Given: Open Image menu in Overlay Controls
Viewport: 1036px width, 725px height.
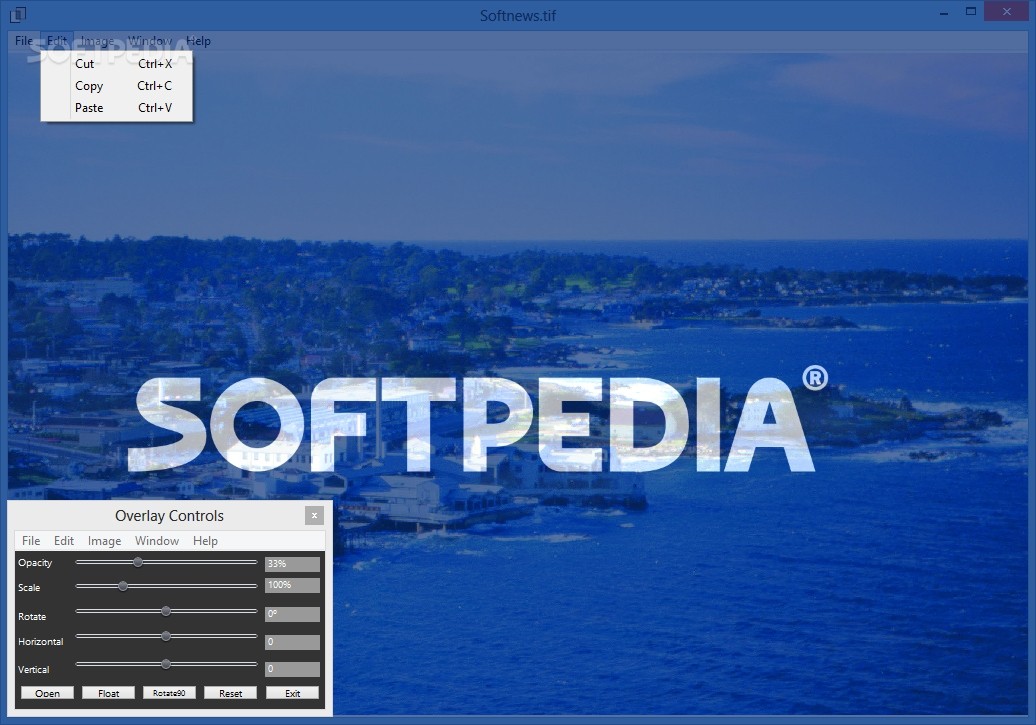Looking at the screenshot, I should [x=104, y=541].
